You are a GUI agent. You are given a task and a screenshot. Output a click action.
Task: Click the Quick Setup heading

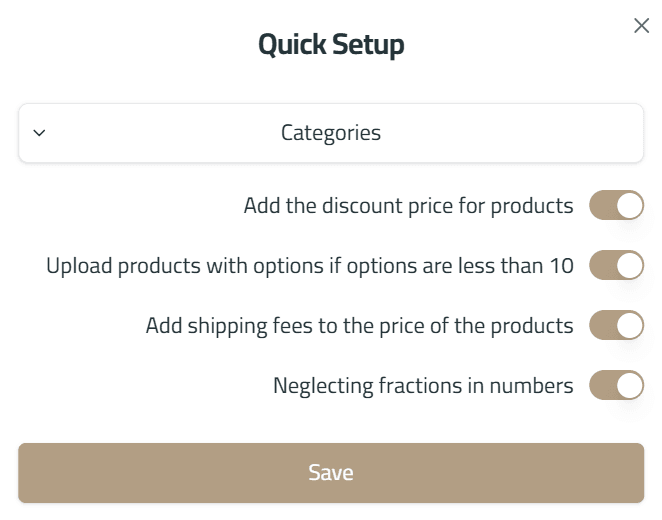pos(331,45)
